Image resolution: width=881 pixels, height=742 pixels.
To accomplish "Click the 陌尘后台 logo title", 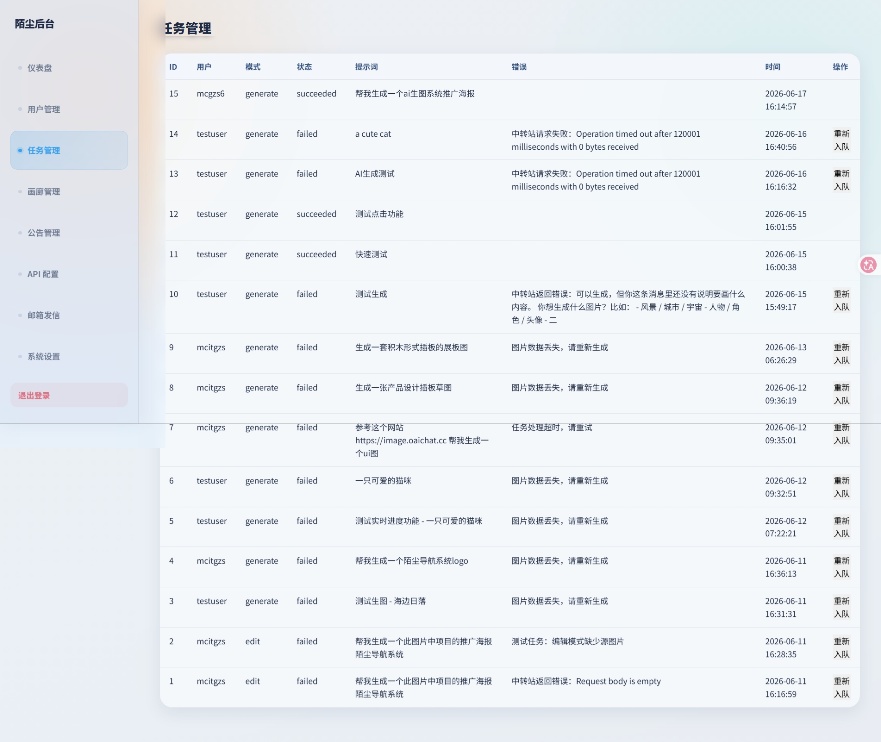I will pyautogui.click(x=34, y=24).
